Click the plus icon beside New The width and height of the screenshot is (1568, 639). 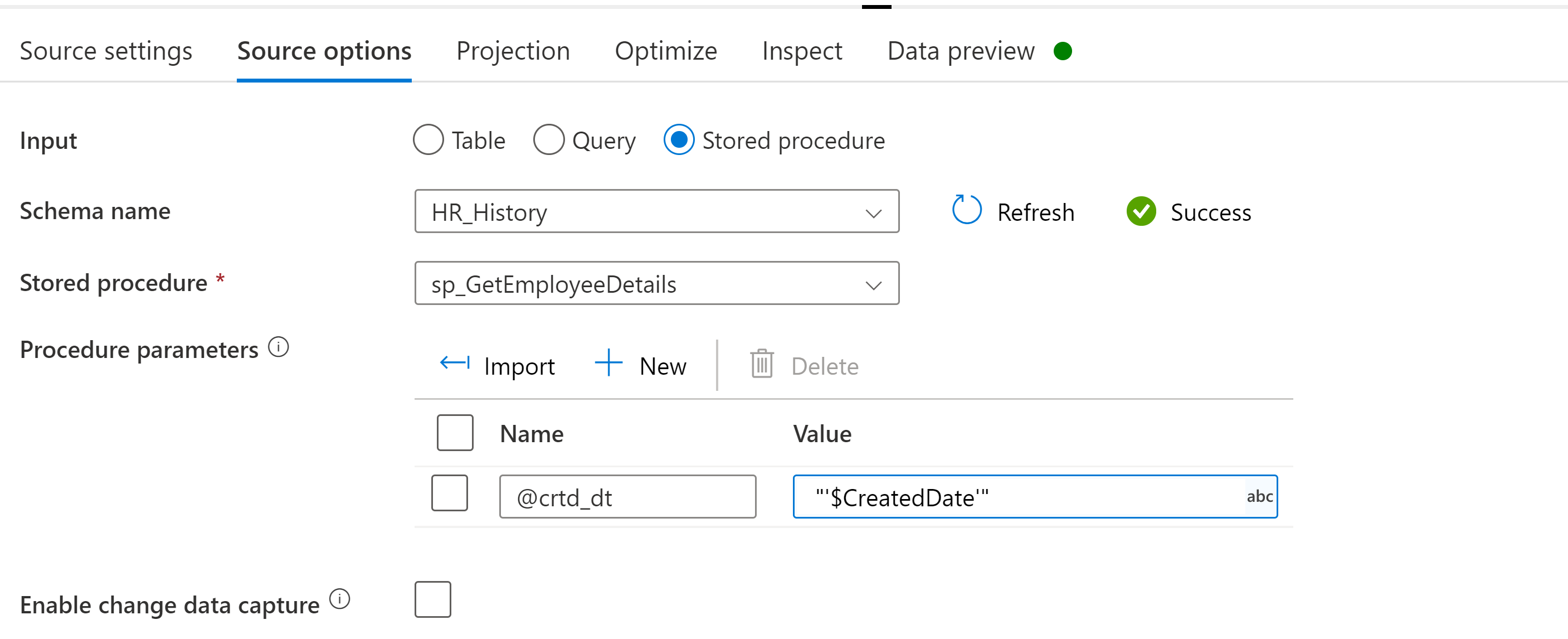coord(607,364)
